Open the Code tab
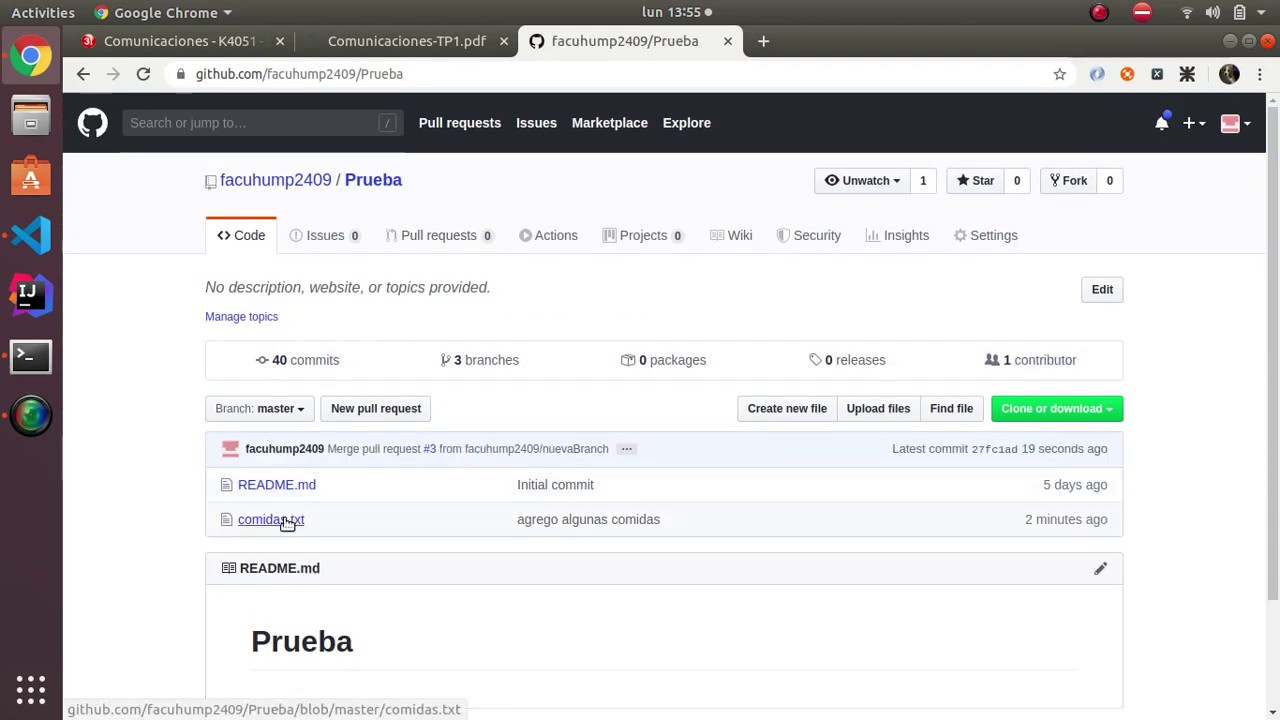This screenshot has width=1280, height=720. 241,236
